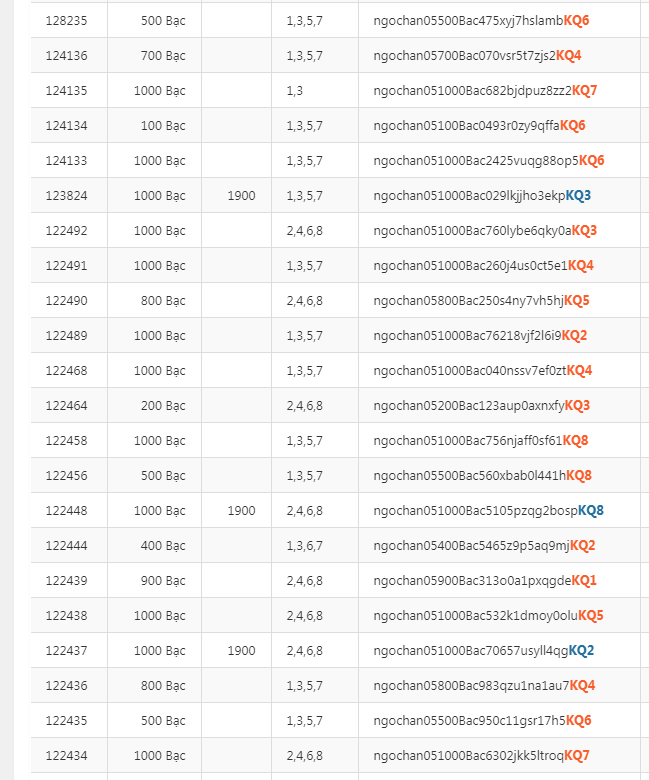The width and height of the screenshot is (649, 780).
Task: Select ID cell 122492
Action: [67, 230]
